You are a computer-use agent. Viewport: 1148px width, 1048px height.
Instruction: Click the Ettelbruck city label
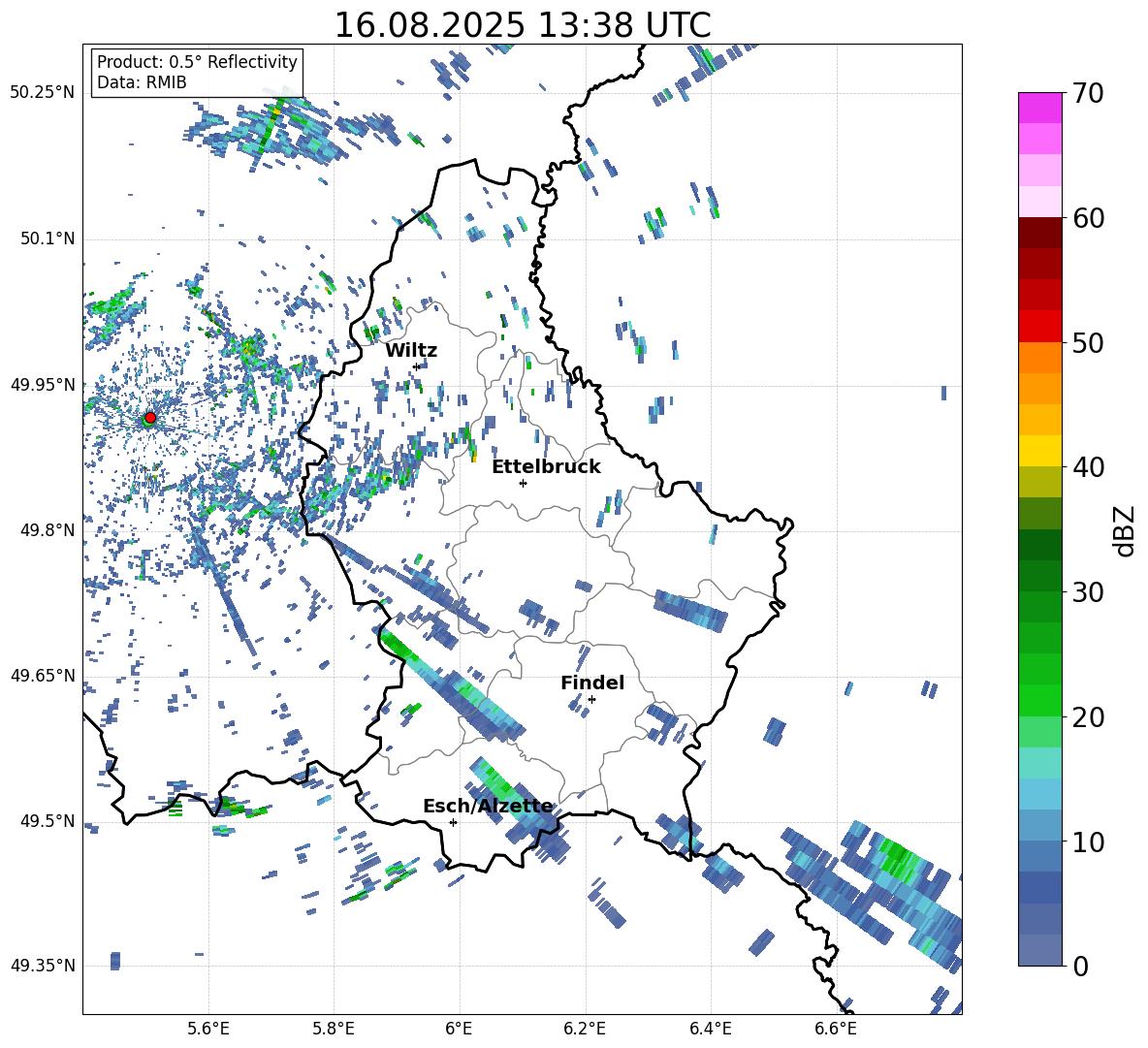click(x=546, y=467)
